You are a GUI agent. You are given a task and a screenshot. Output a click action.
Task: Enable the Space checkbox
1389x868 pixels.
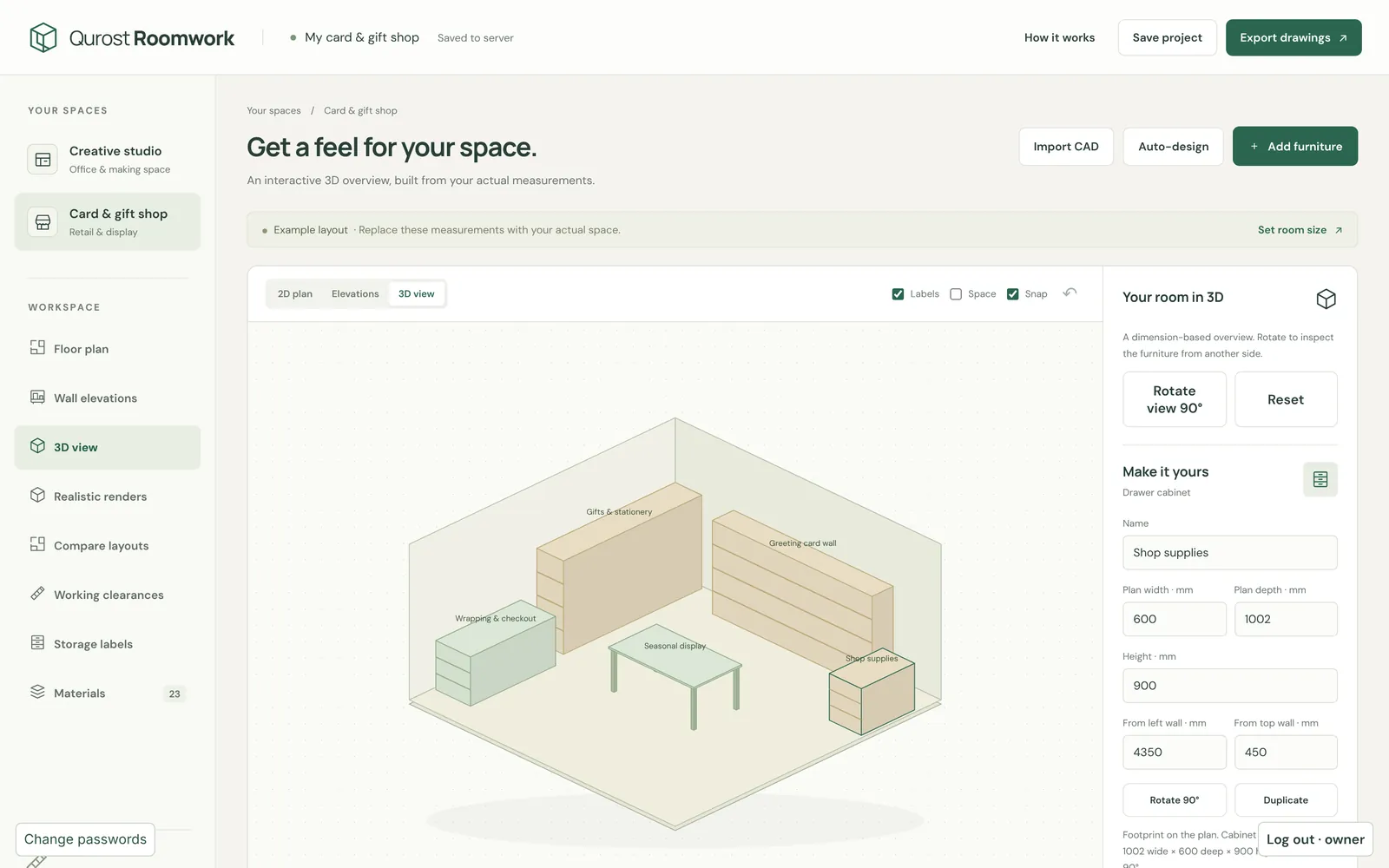coord(956,294)
